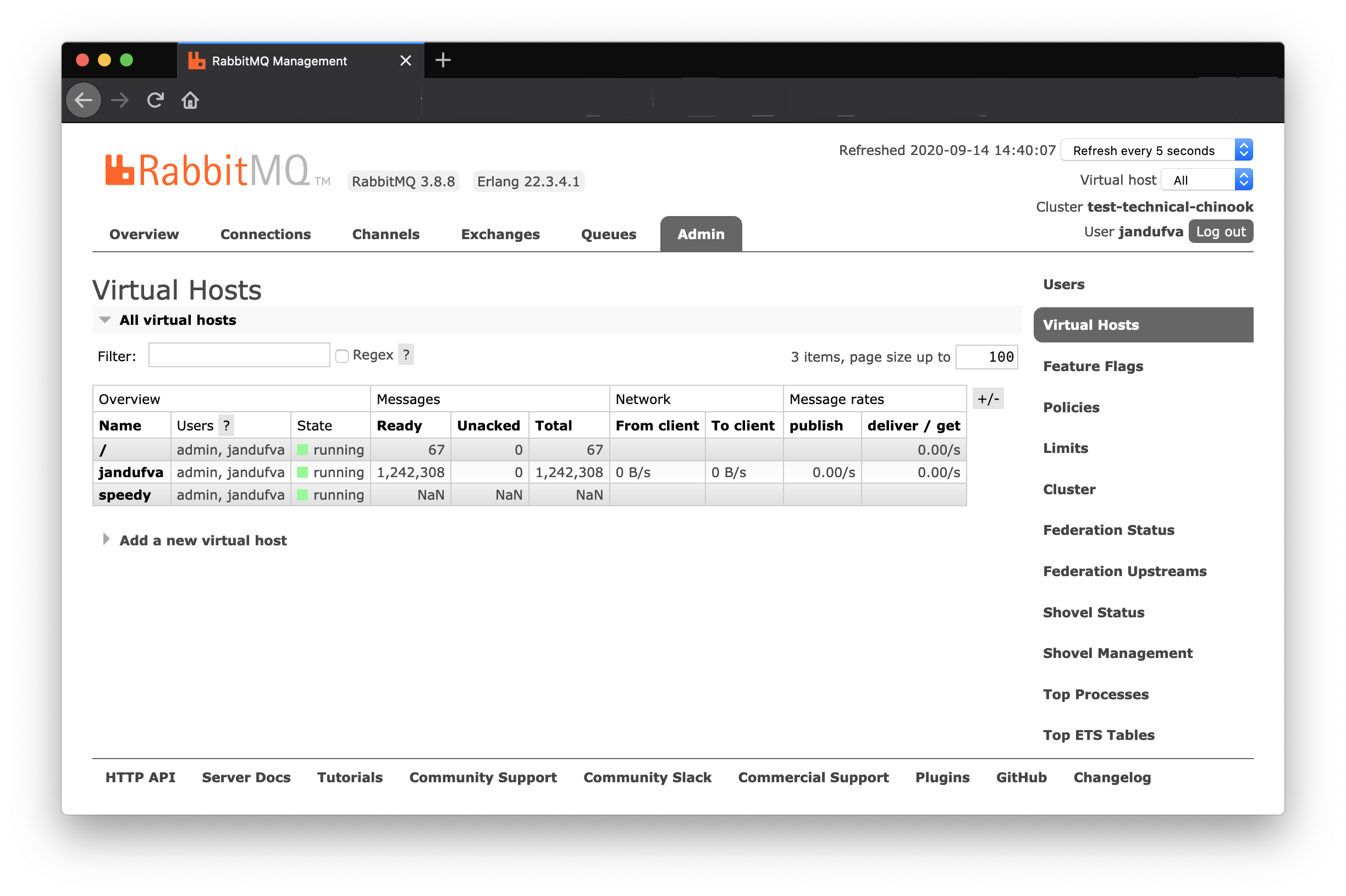The width and height of the screenshot is (1346, 896).
Task: Open the Commercial Support footer link
Action: point(813,777)
